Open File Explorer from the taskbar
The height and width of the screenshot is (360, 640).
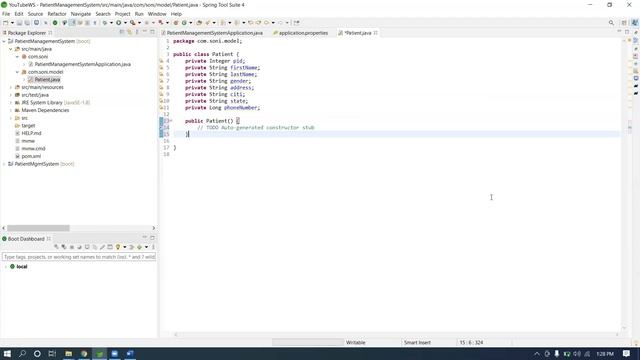69,353
